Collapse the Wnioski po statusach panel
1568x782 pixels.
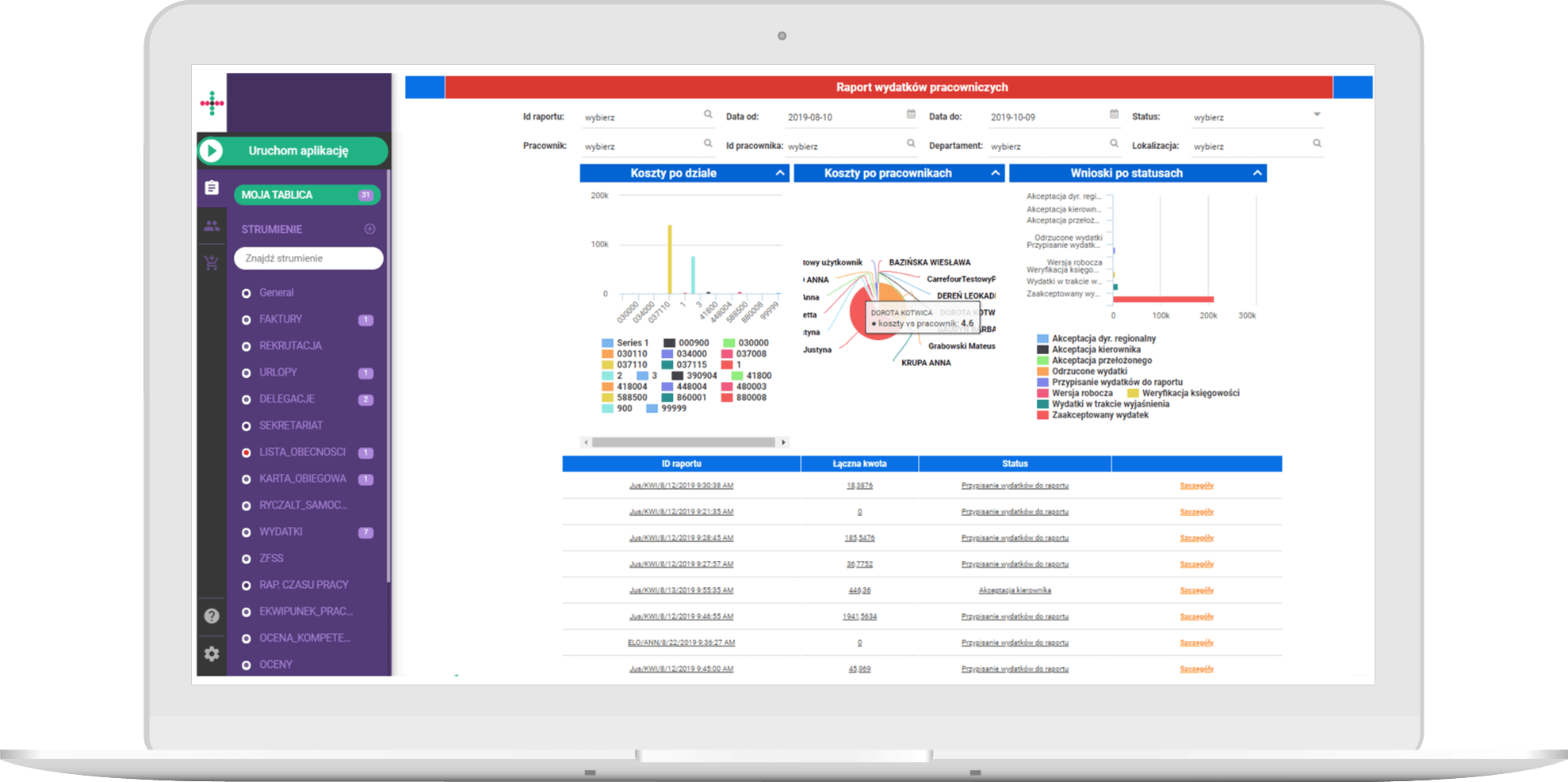coord(1257,174)
